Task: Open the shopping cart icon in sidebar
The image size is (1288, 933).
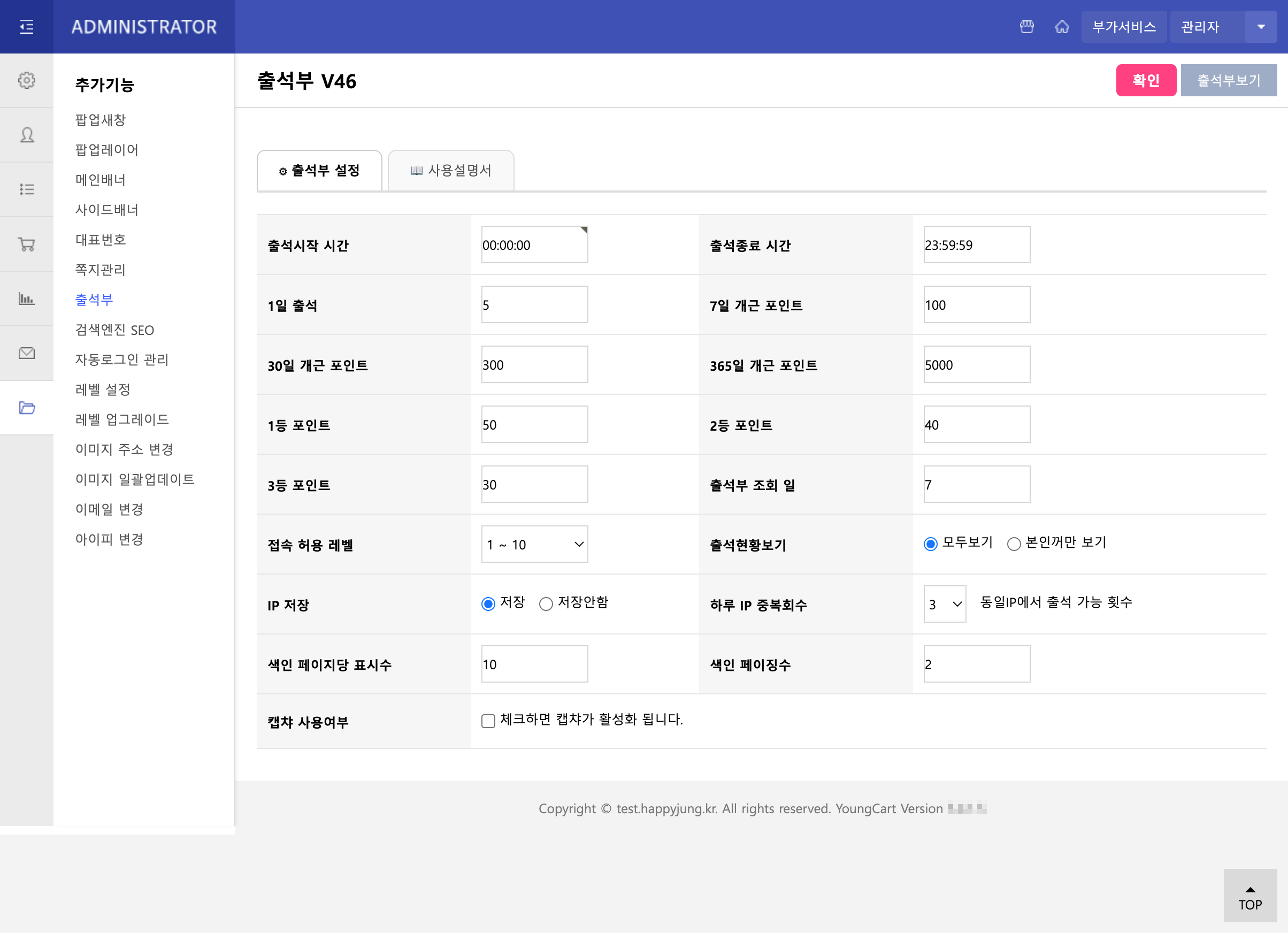Action: (x=26, y=243)
